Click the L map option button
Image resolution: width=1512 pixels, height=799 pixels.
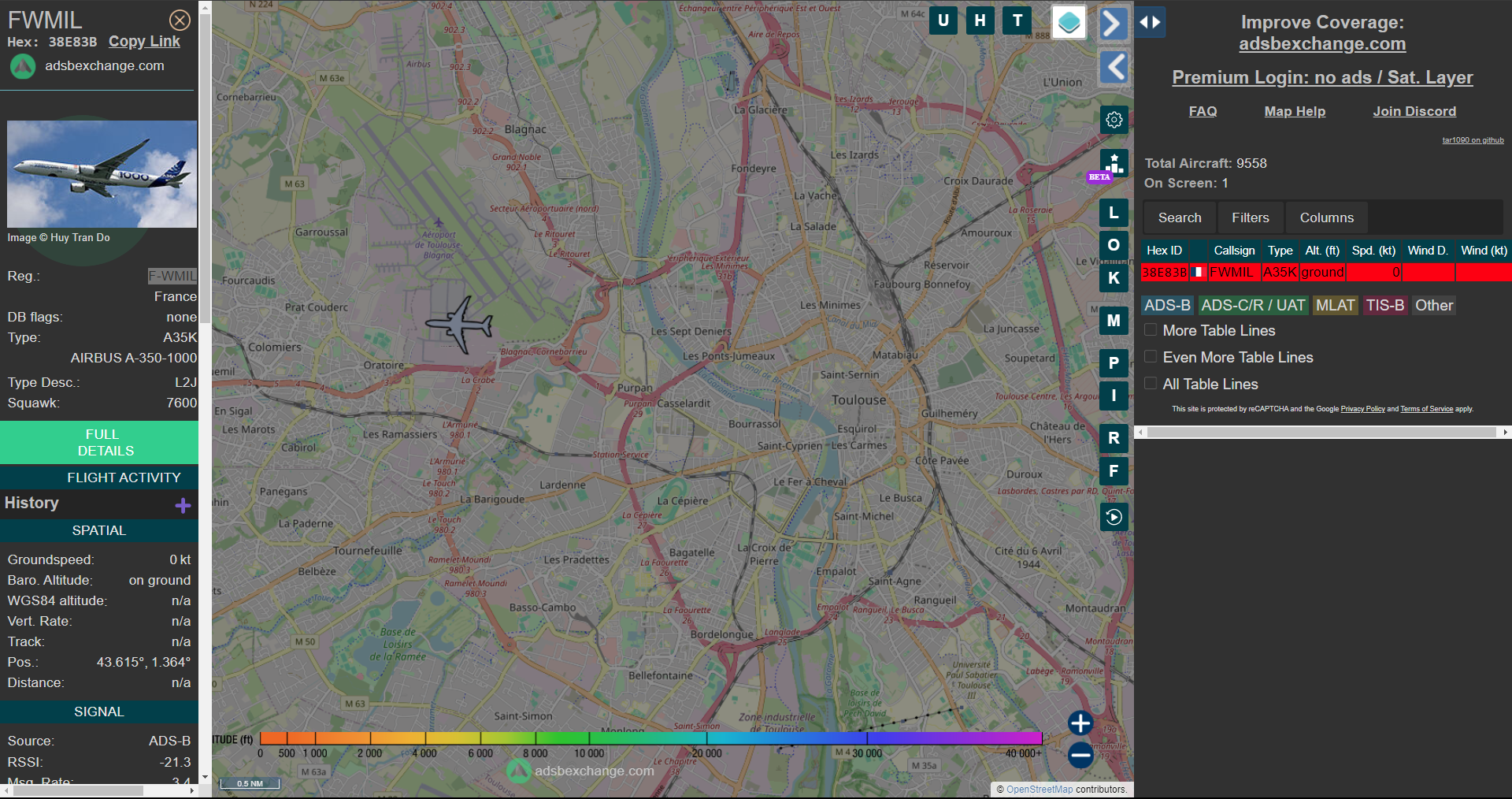1114,213
